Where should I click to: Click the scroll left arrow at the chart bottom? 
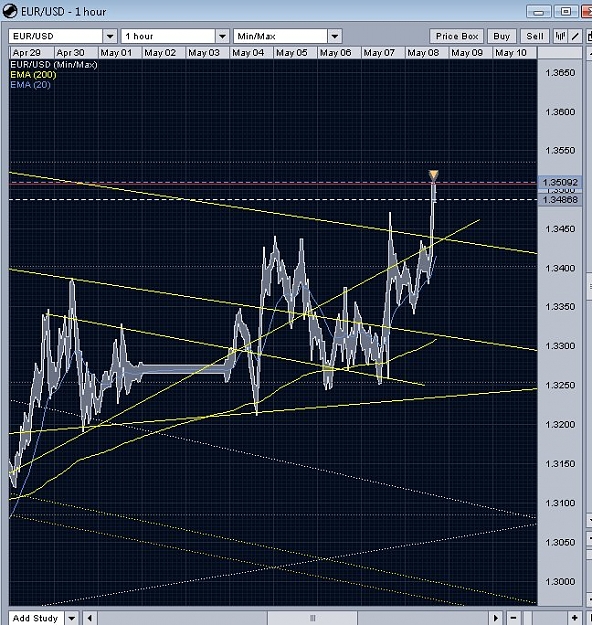(90, 618)
